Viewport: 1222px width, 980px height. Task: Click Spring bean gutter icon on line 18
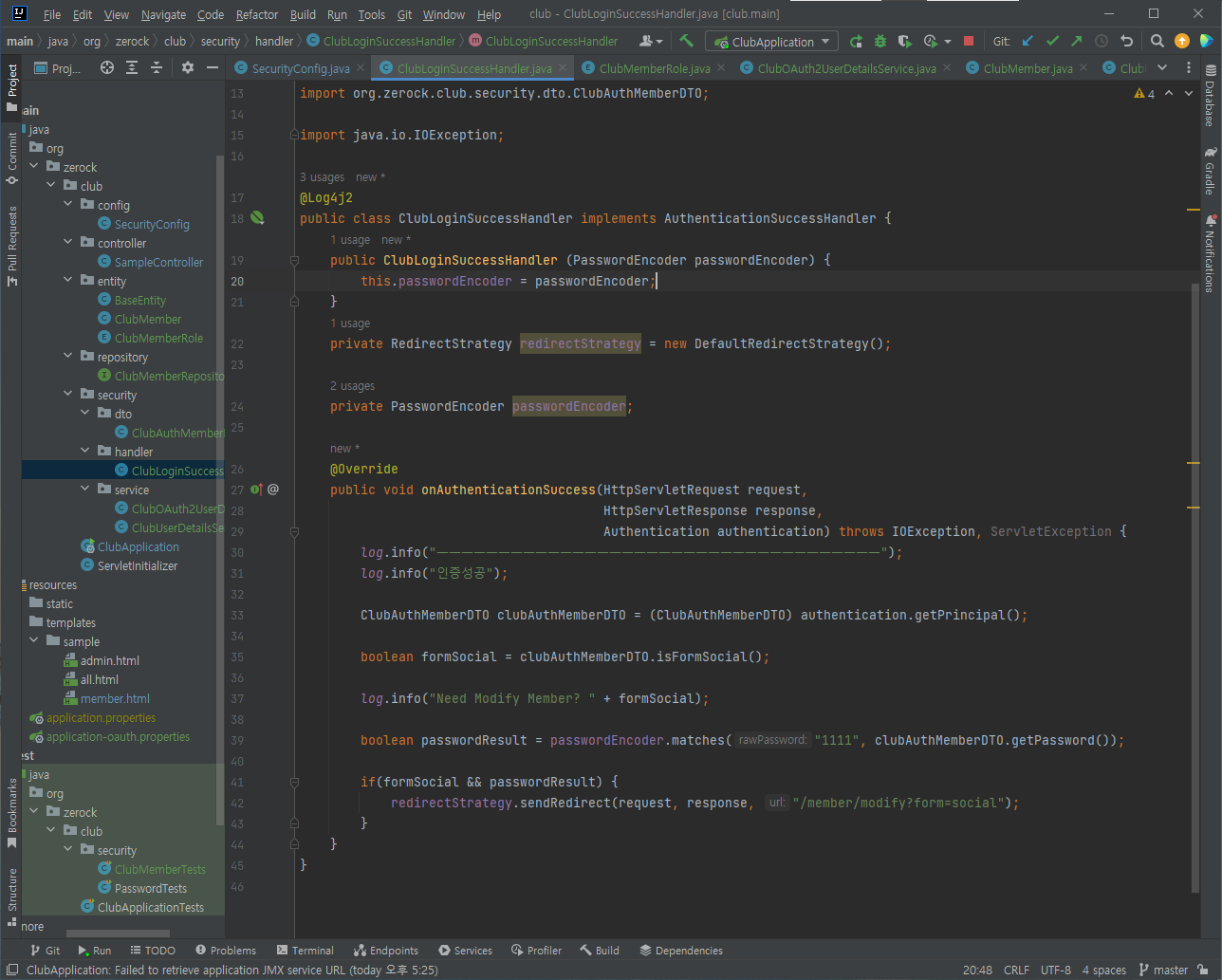coord(257,218)
